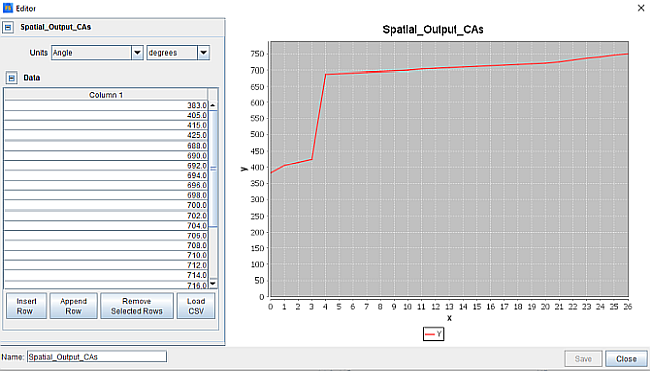Click the data table scrollbar thumb
Screen dimensions: 650x371
coord(213,168)
